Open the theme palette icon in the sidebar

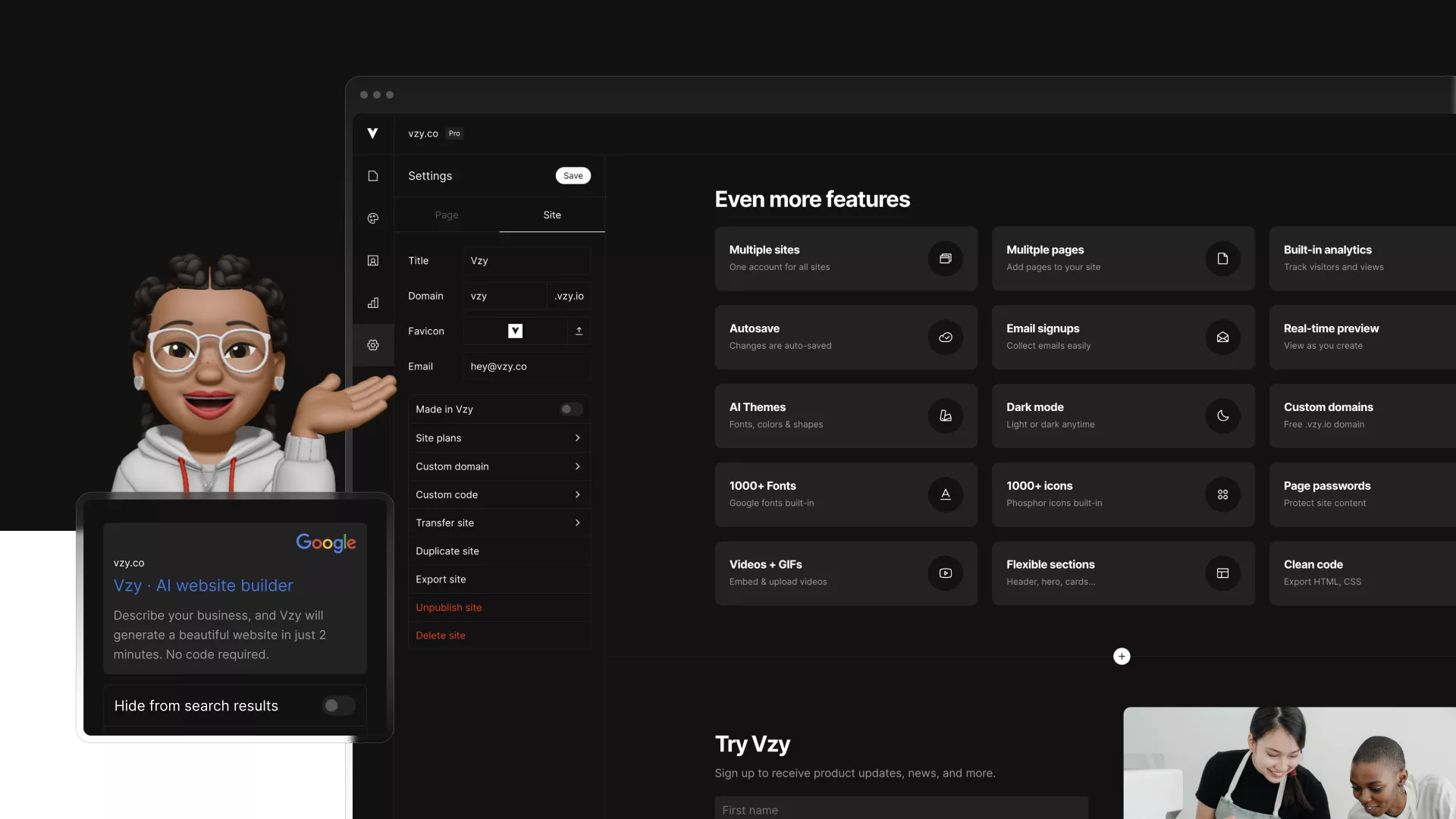[x=372, y=218]
